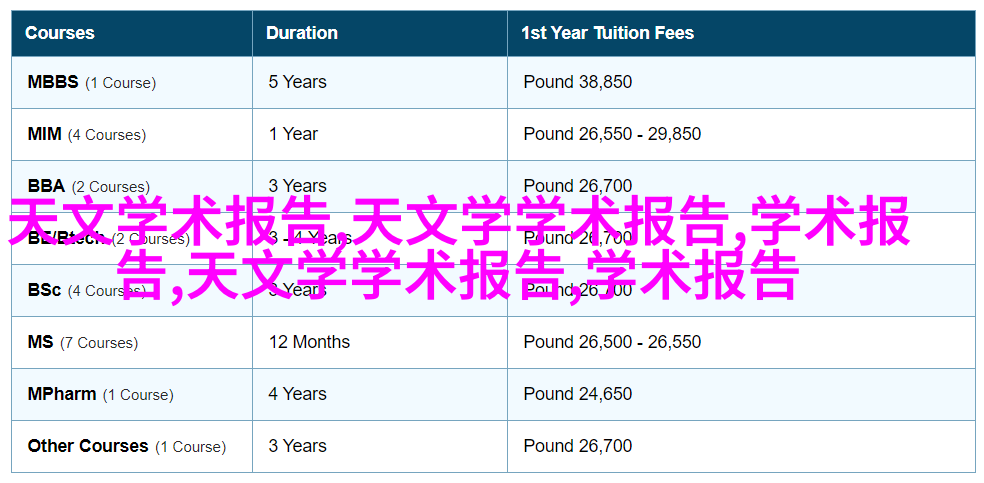Click the 5 Years duration cell
Image resolution: width=984 pixels, height=483 pixels.
(380, 82)
